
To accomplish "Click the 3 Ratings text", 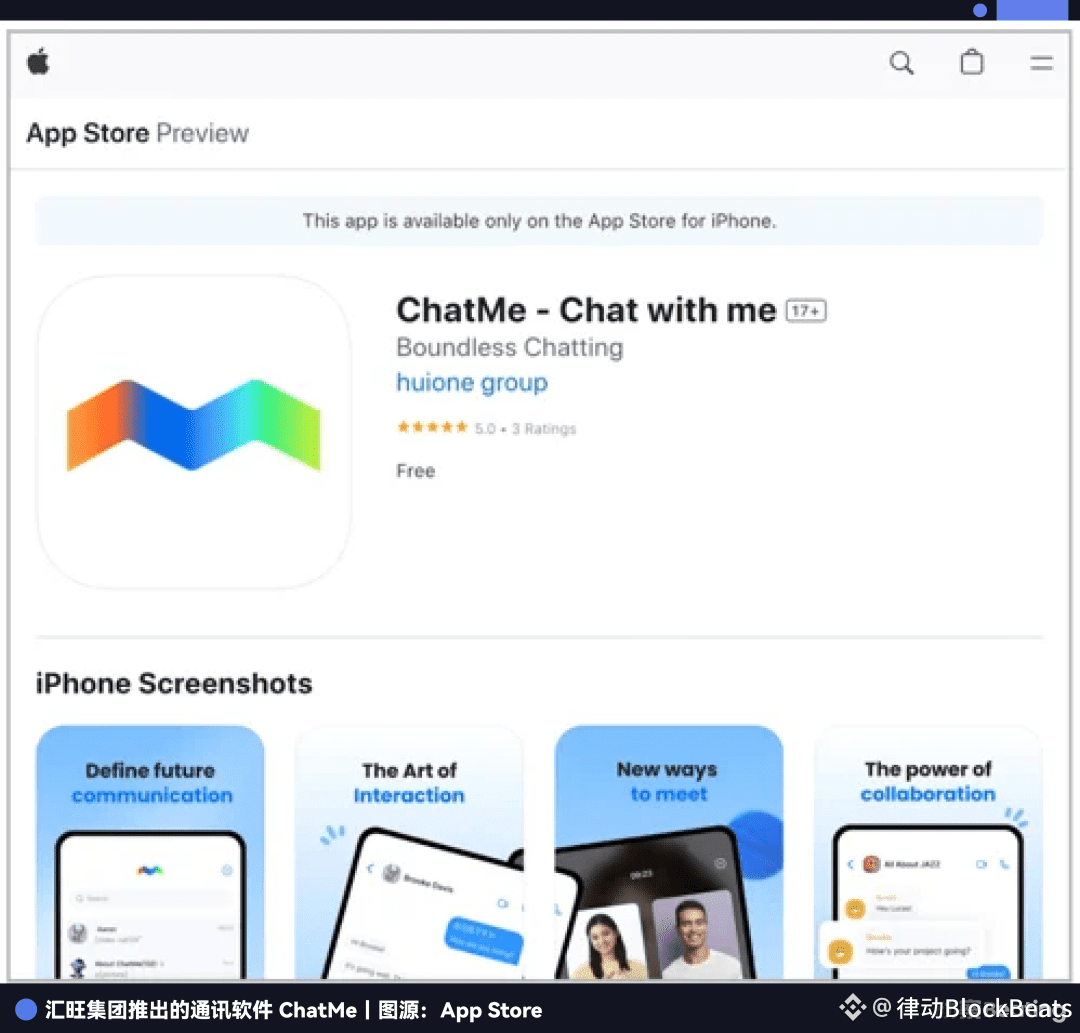I will pos(543,428).
